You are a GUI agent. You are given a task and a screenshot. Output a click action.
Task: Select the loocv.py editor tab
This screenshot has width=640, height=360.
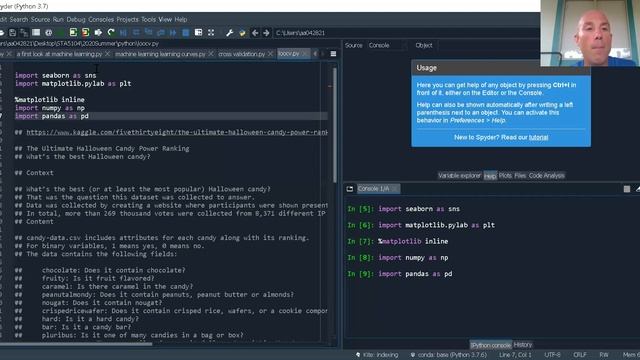pos(289,54)
